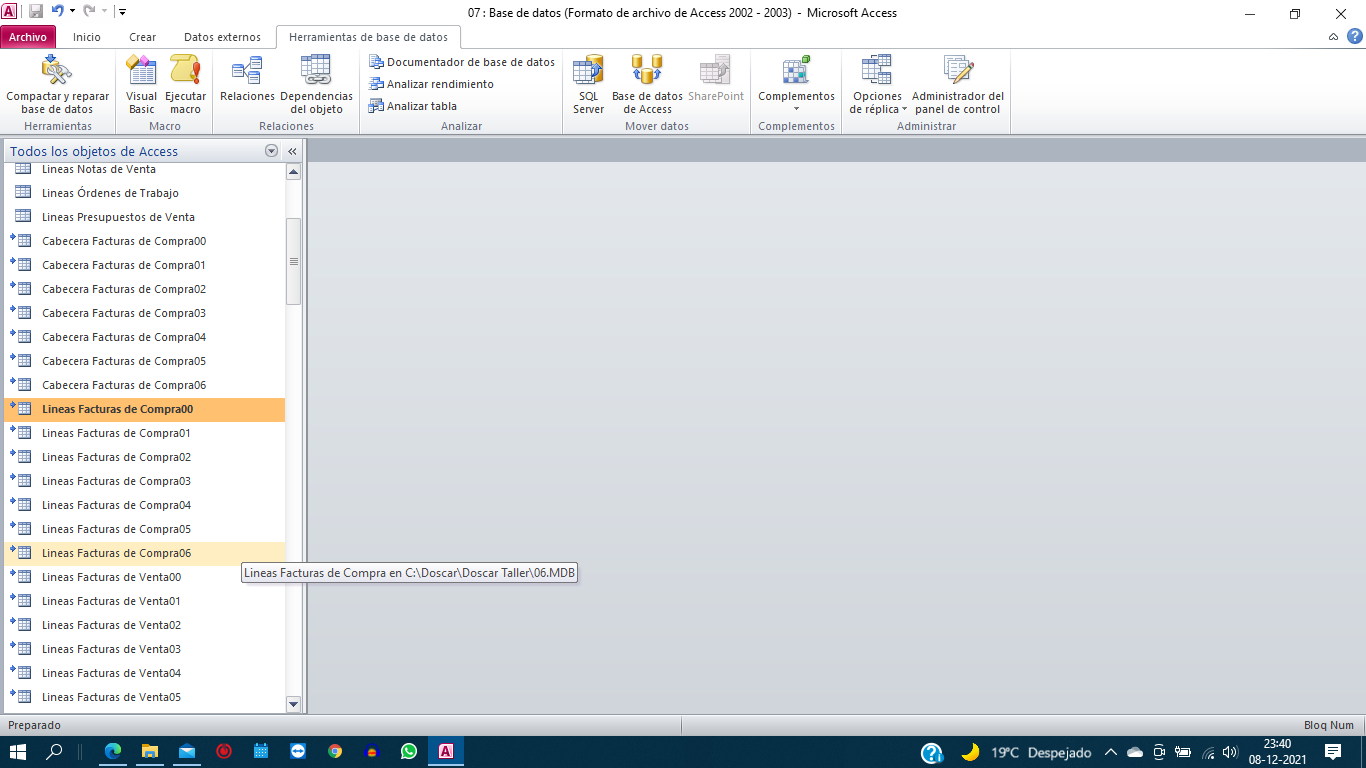Click Compactar y reparar base de datos
This screenshot has height=768, width=1366.
[57, 86]
